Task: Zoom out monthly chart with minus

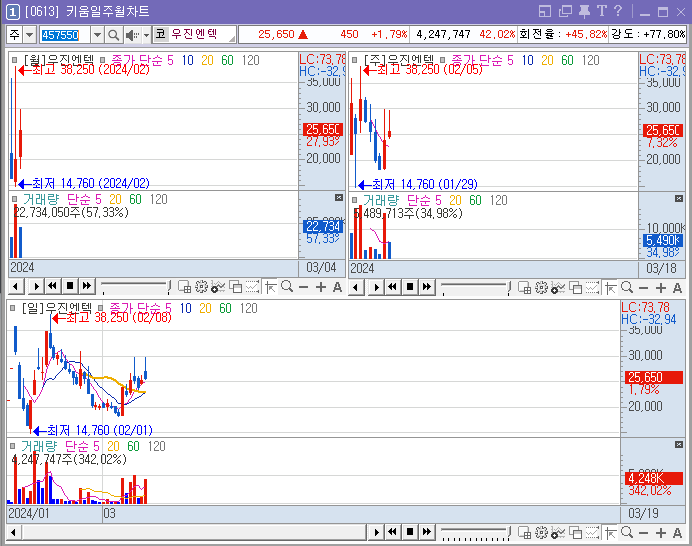Action: tap(303, 288)
